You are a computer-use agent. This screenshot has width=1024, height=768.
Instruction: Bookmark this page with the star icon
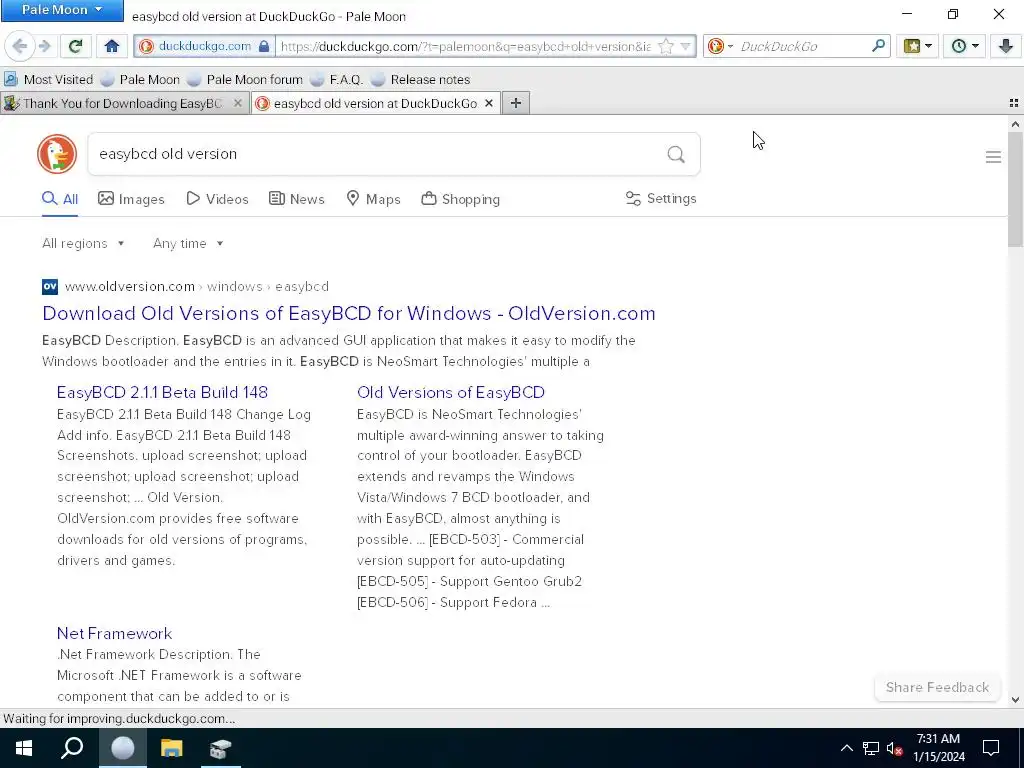pyautogui.click(x=665, y=46)
